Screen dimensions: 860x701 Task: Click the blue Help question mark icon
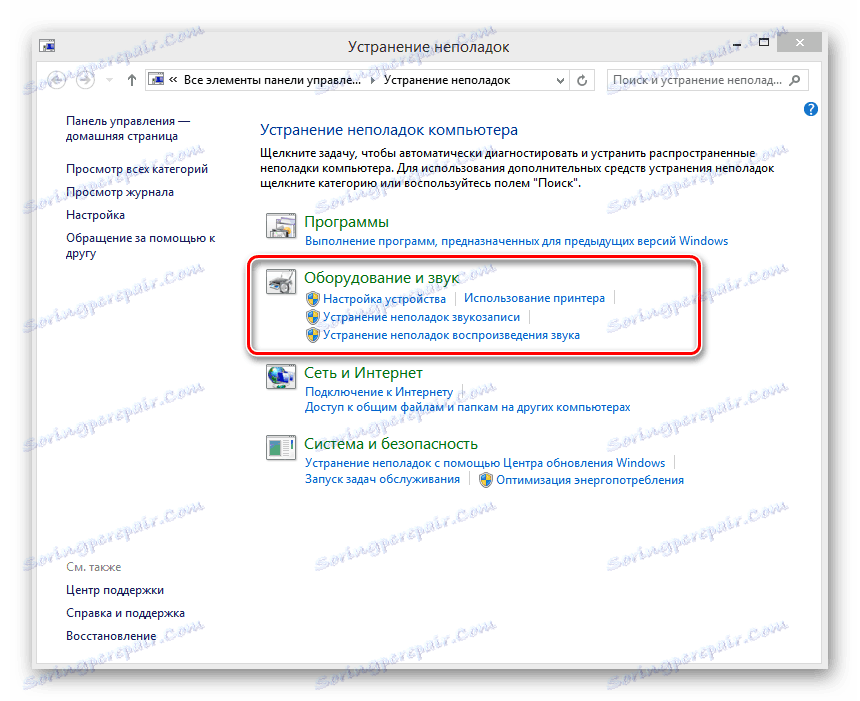tap(810, 109)
